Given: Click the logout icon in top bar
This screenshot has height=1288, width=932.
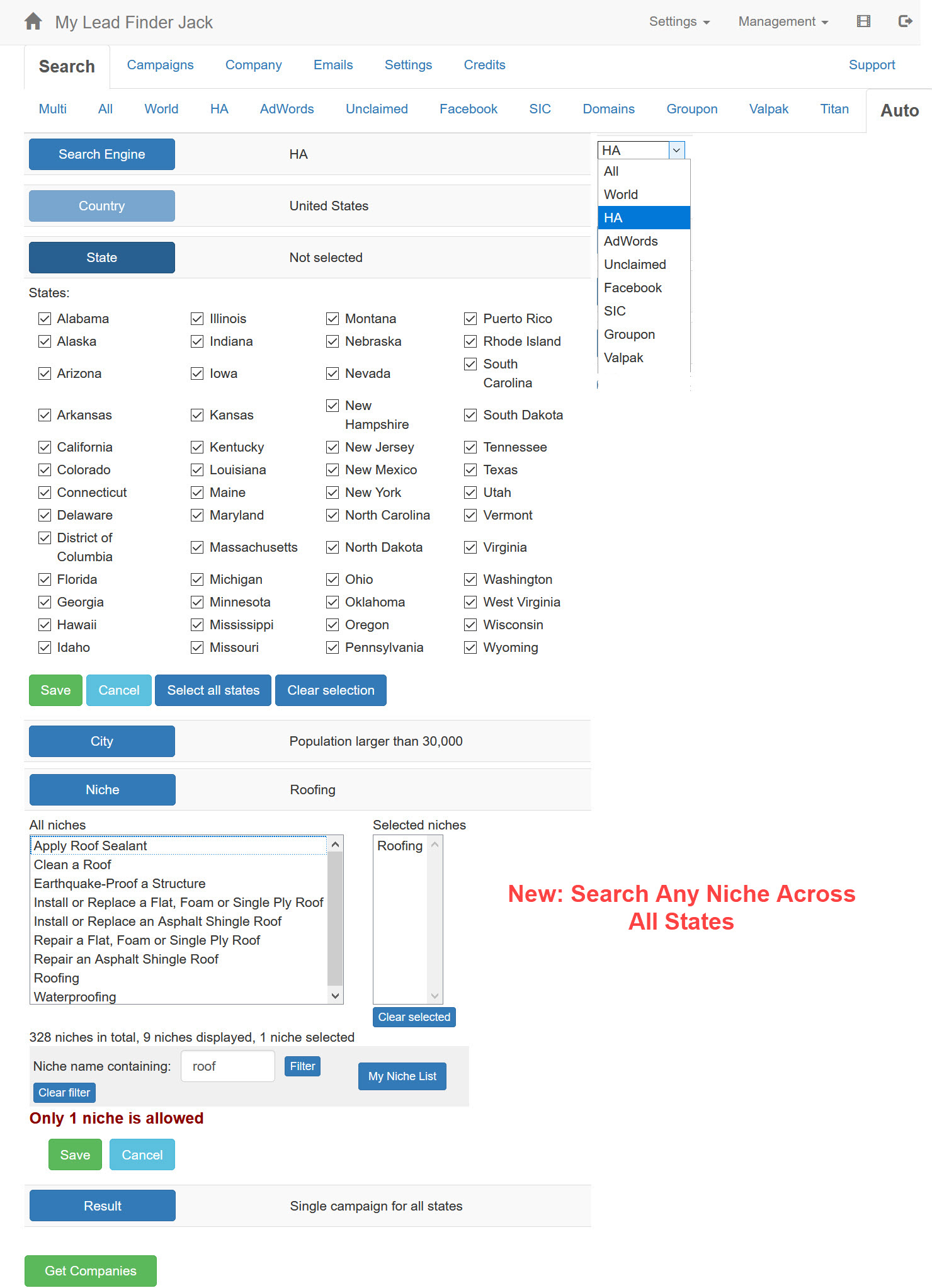Looking at the screenshot, I should [905, 21].
